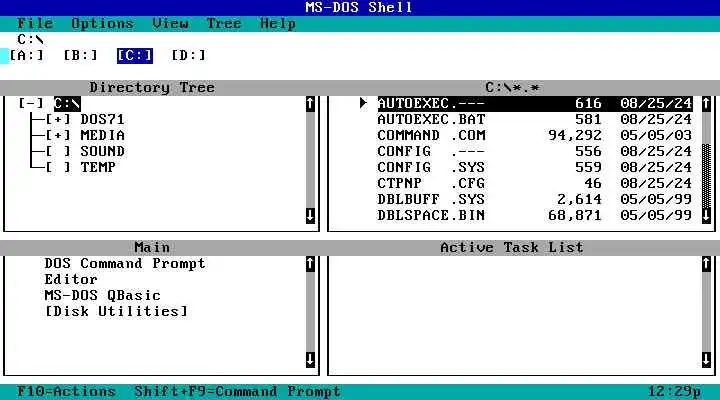Click the Main panel title
Viewport: 720px width, 400px height.
152,248
